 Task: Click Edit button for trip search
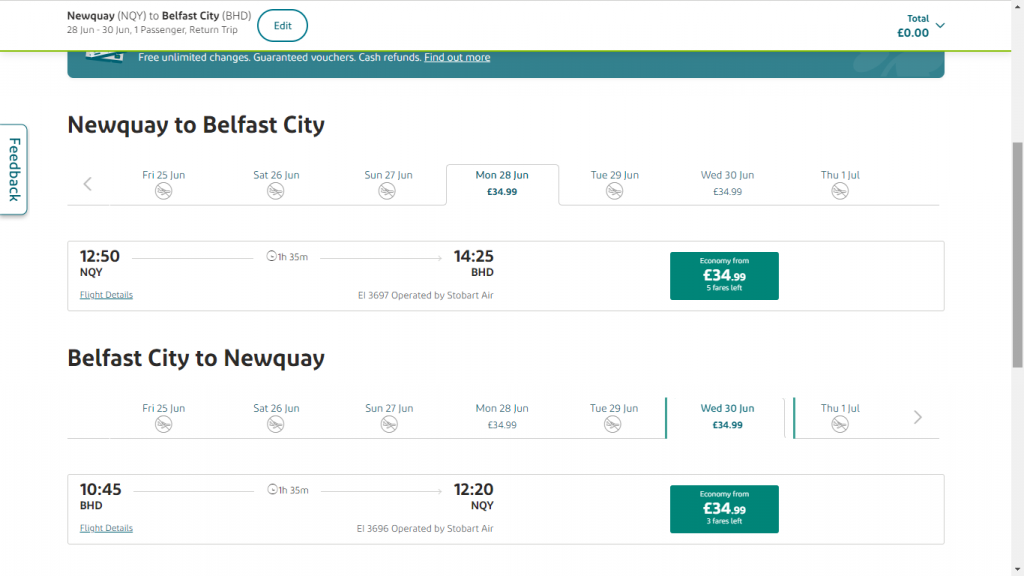282,26
